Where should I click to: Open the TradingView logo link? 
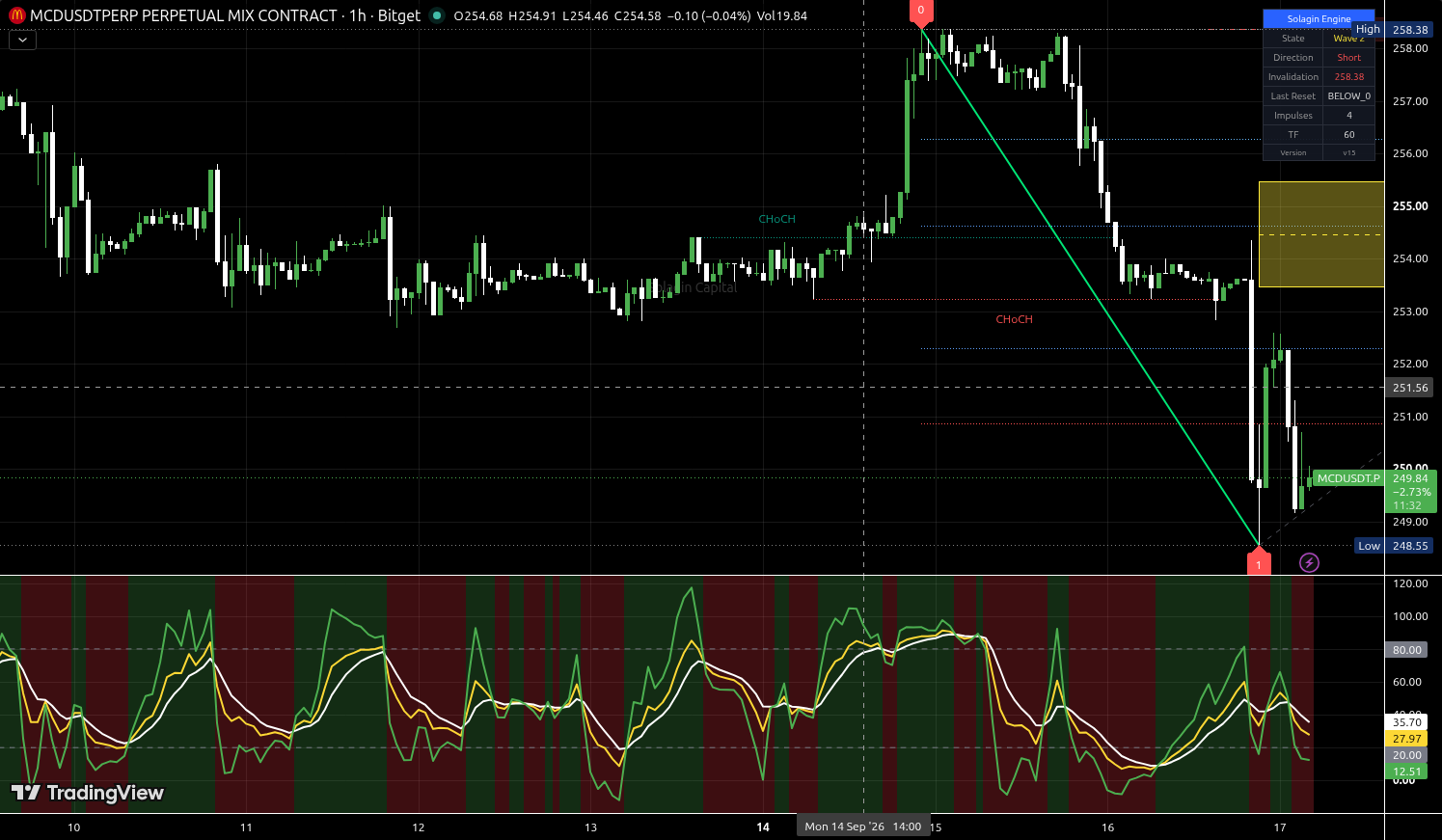(87, 793)
